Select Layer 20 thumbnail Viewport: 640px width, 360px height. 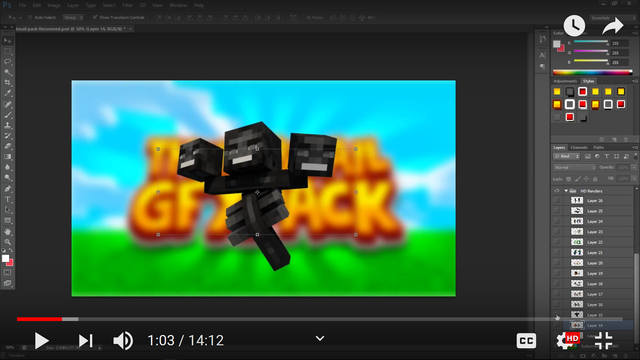tap(577, 263)
